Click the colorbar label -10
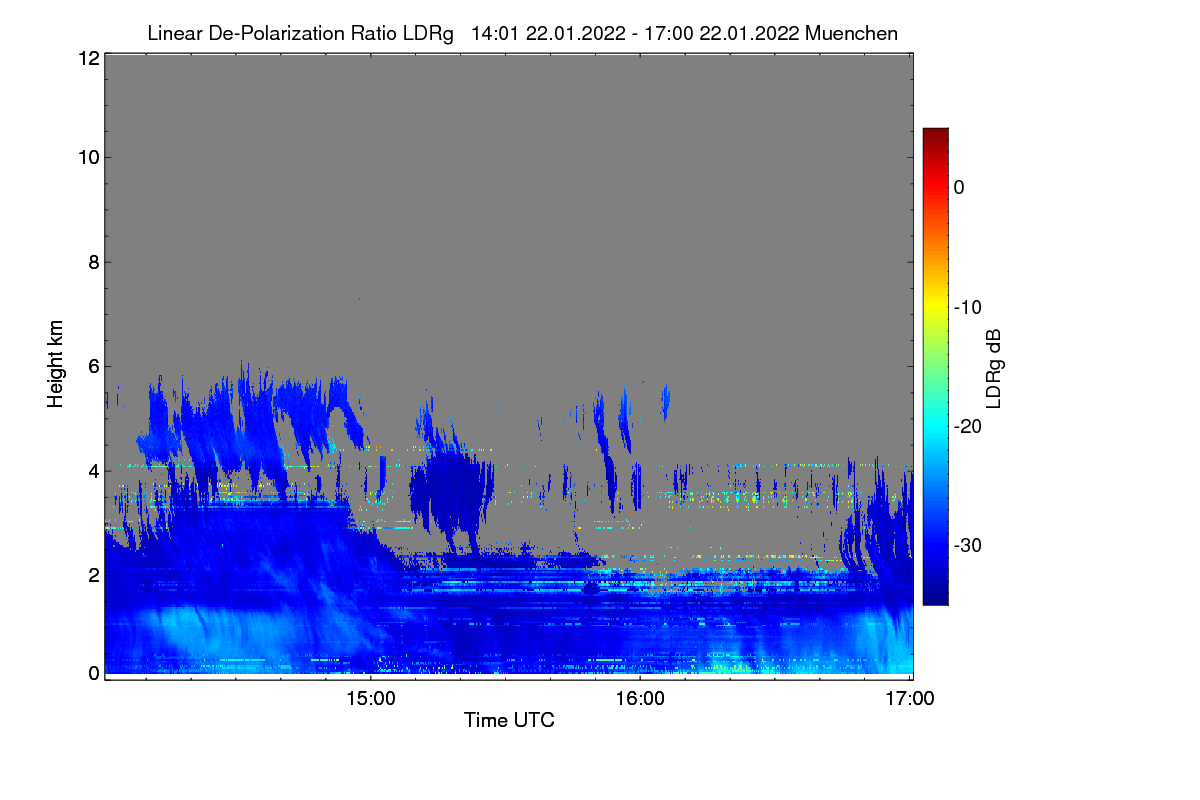1200x800 pixels. (966, 307)
